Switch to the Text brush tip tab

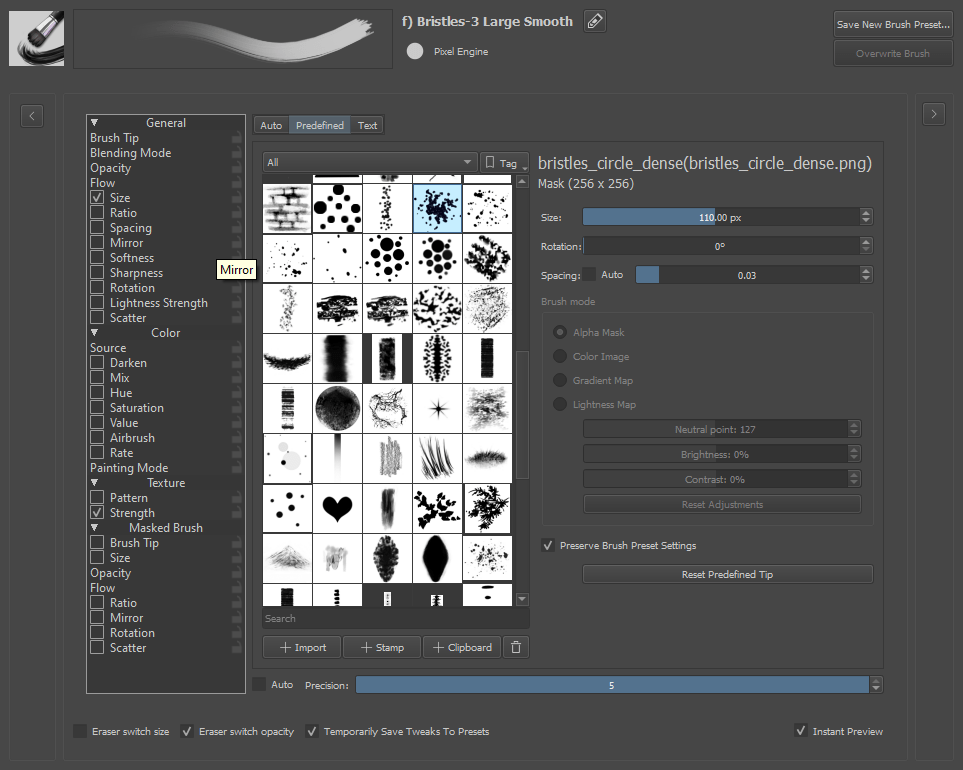coord(367,124)
